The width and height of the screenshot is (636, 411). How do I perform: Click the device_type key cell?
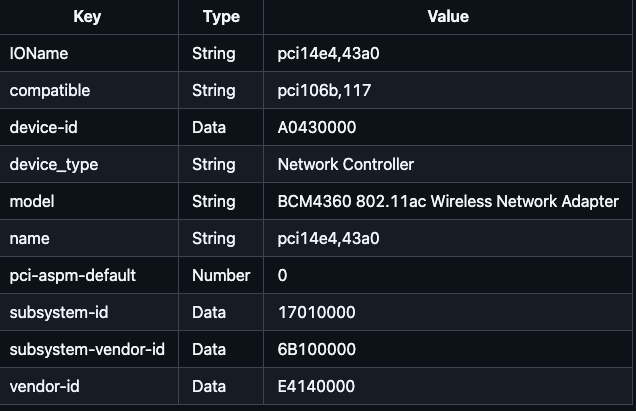click(x=54, y=165)
